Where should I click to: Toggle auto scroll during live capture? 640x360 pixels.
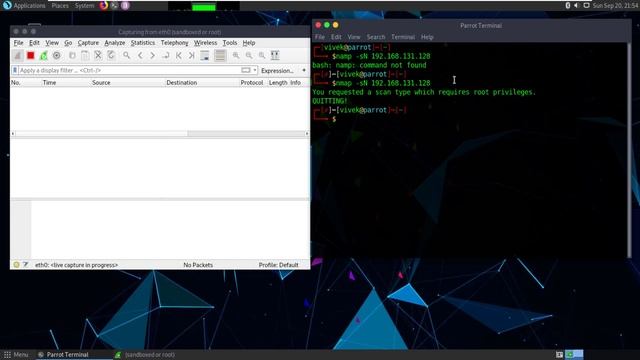(x=205, y=56)
